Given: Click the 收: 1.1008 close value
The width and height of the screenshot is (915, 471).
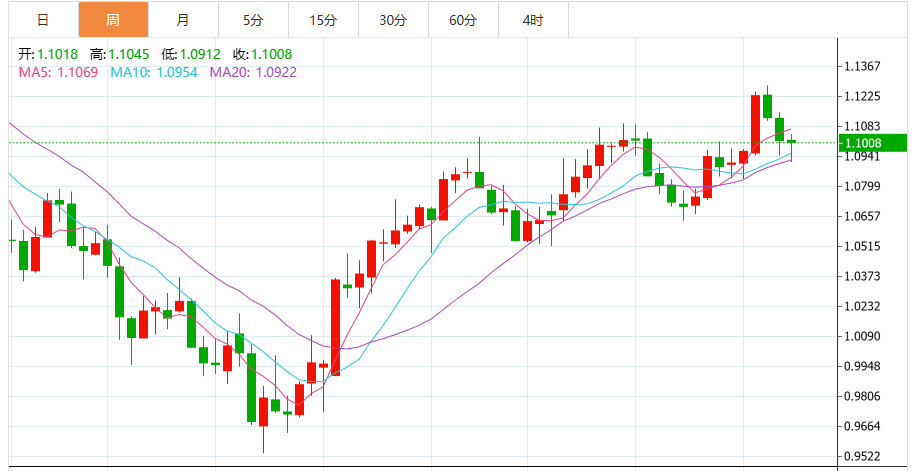Looking at the screenshot, I should (x=263, y=55).
